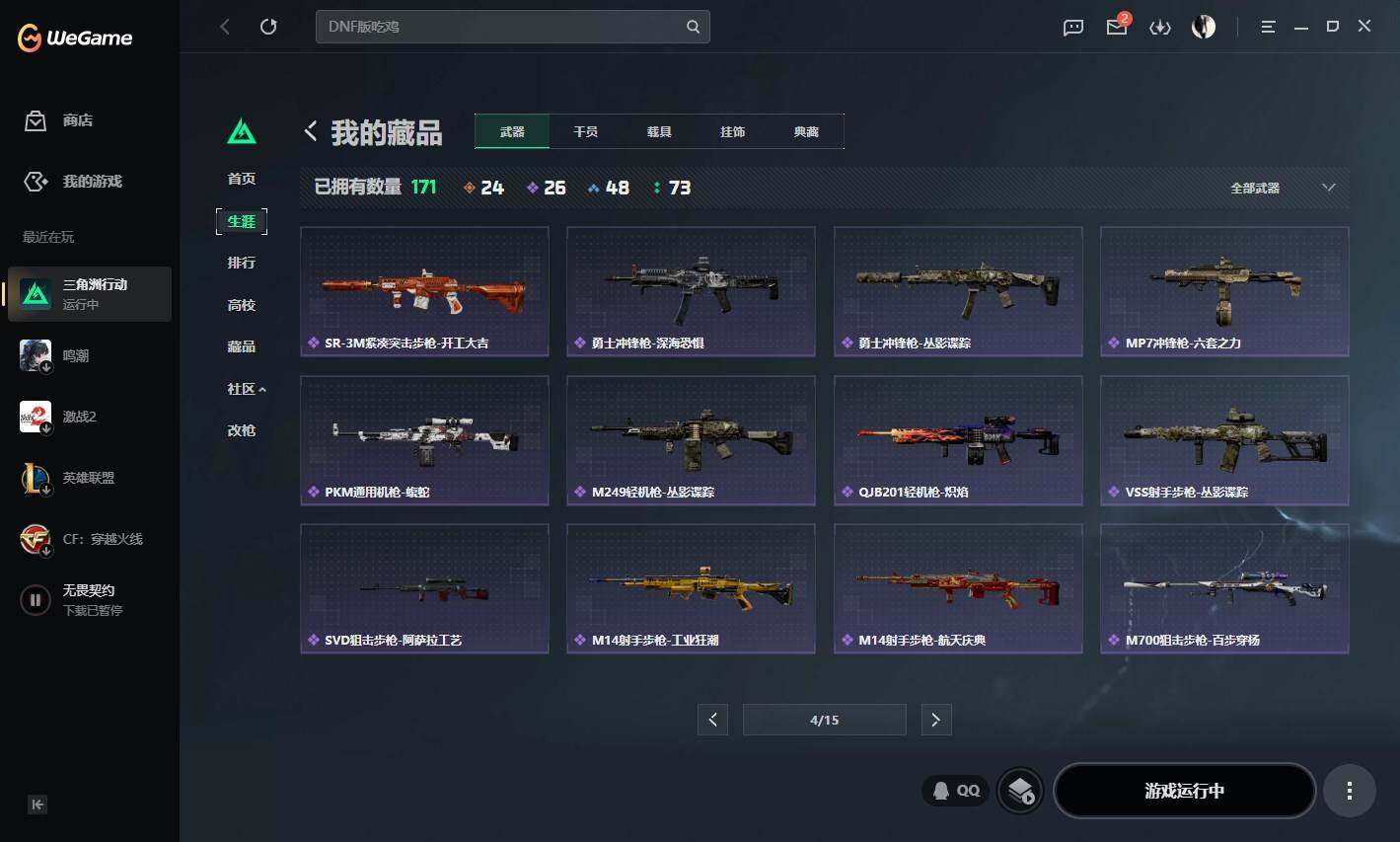Switch to the 载具 tab
1400x842 pixels.
pos(659,131)
